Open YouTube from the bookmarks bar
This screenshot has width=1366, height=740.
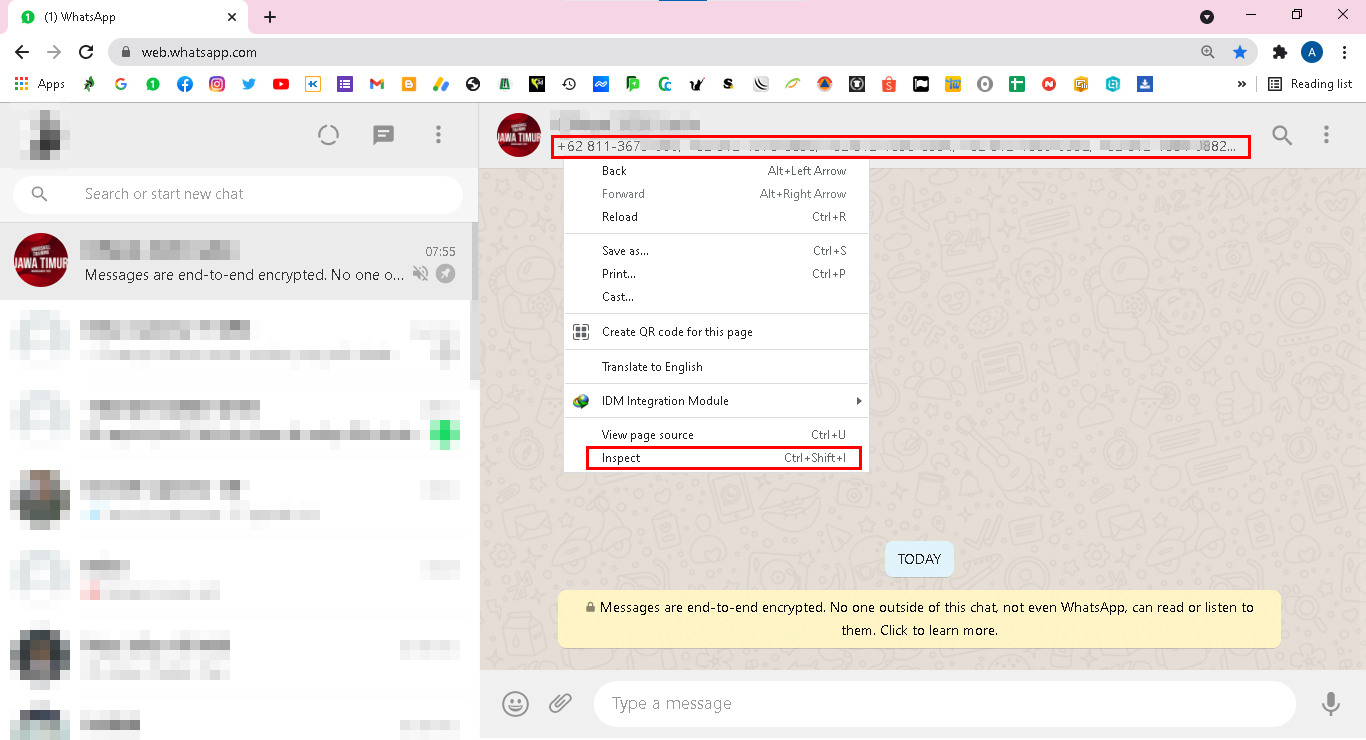tap(280, 84)
